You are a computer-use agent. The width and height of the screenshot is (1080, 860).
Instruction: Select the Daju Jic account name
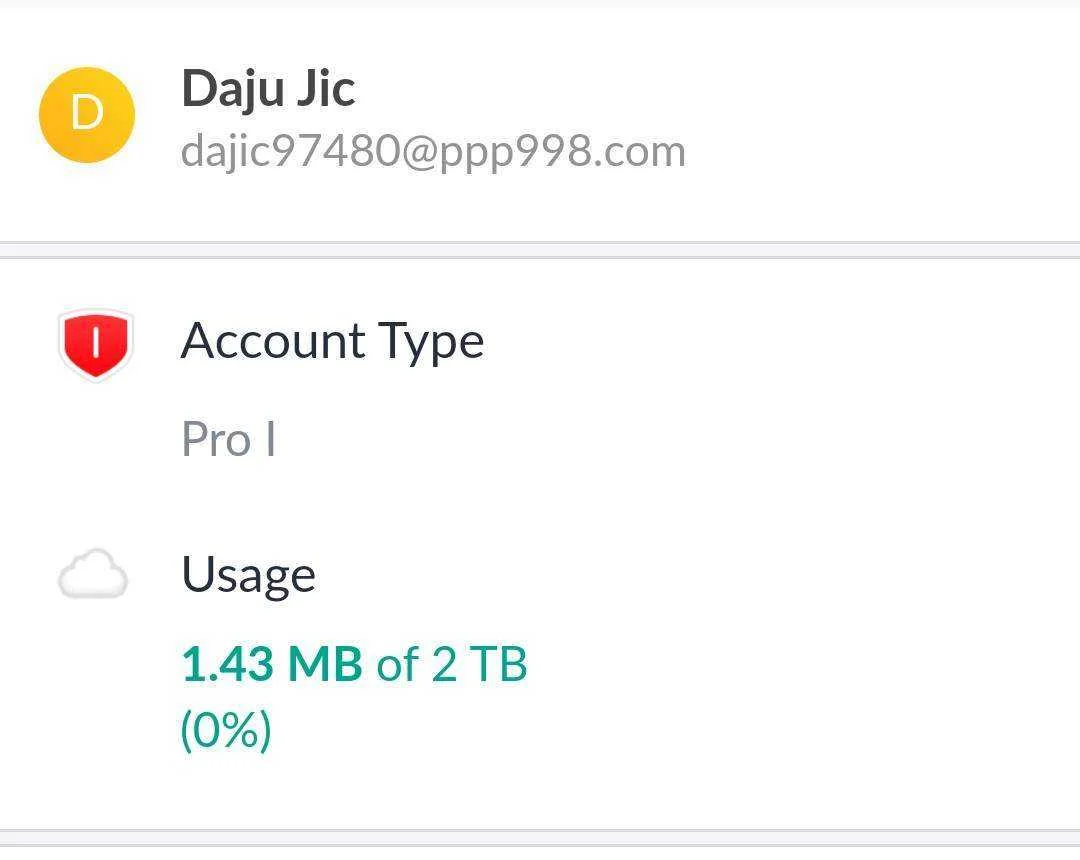(x=268, y=90)
